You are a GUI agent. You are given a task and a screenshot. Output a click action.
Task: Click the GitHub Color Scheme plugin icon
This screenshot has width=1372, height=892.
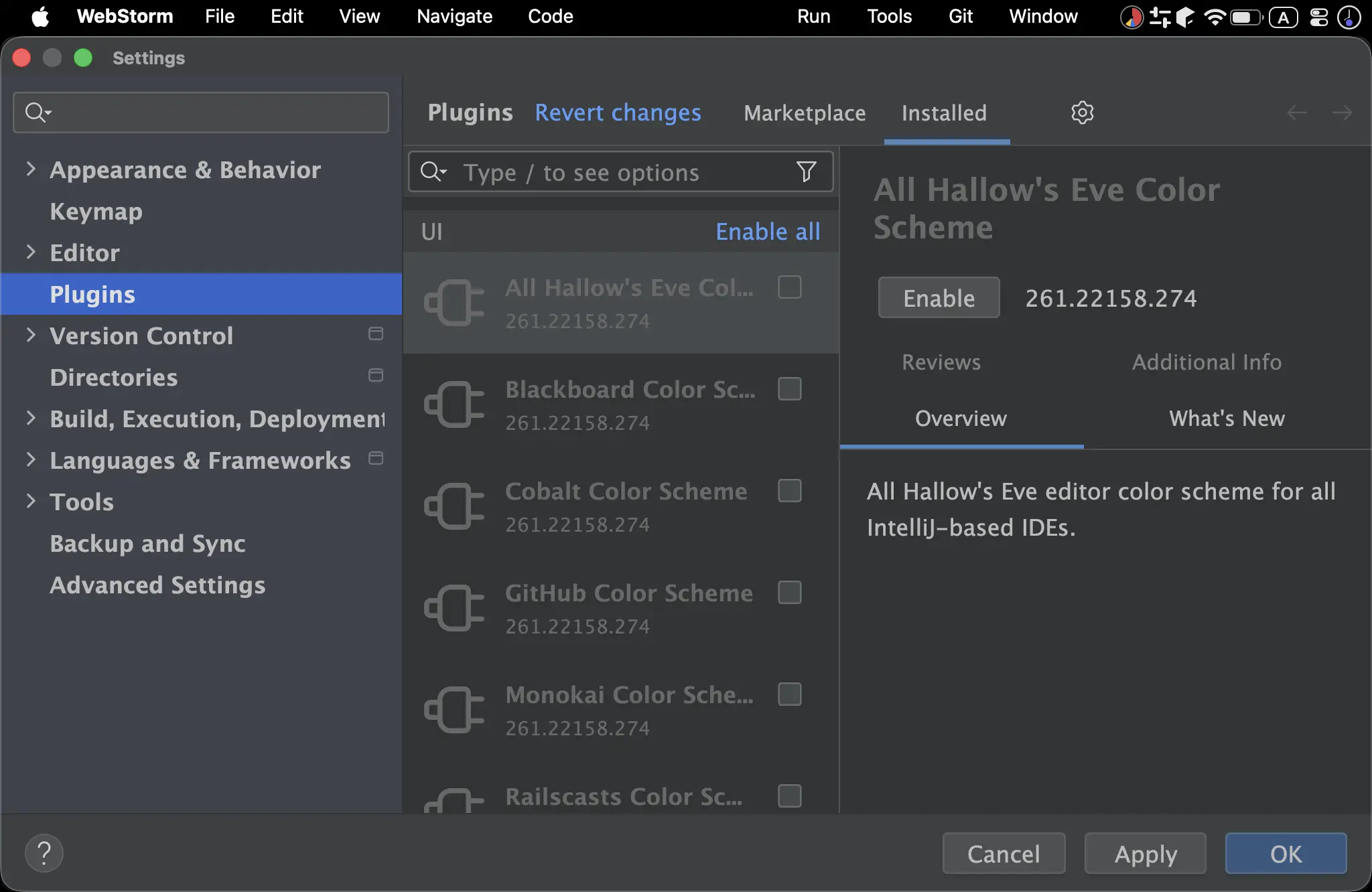click(x=454, y=608)
